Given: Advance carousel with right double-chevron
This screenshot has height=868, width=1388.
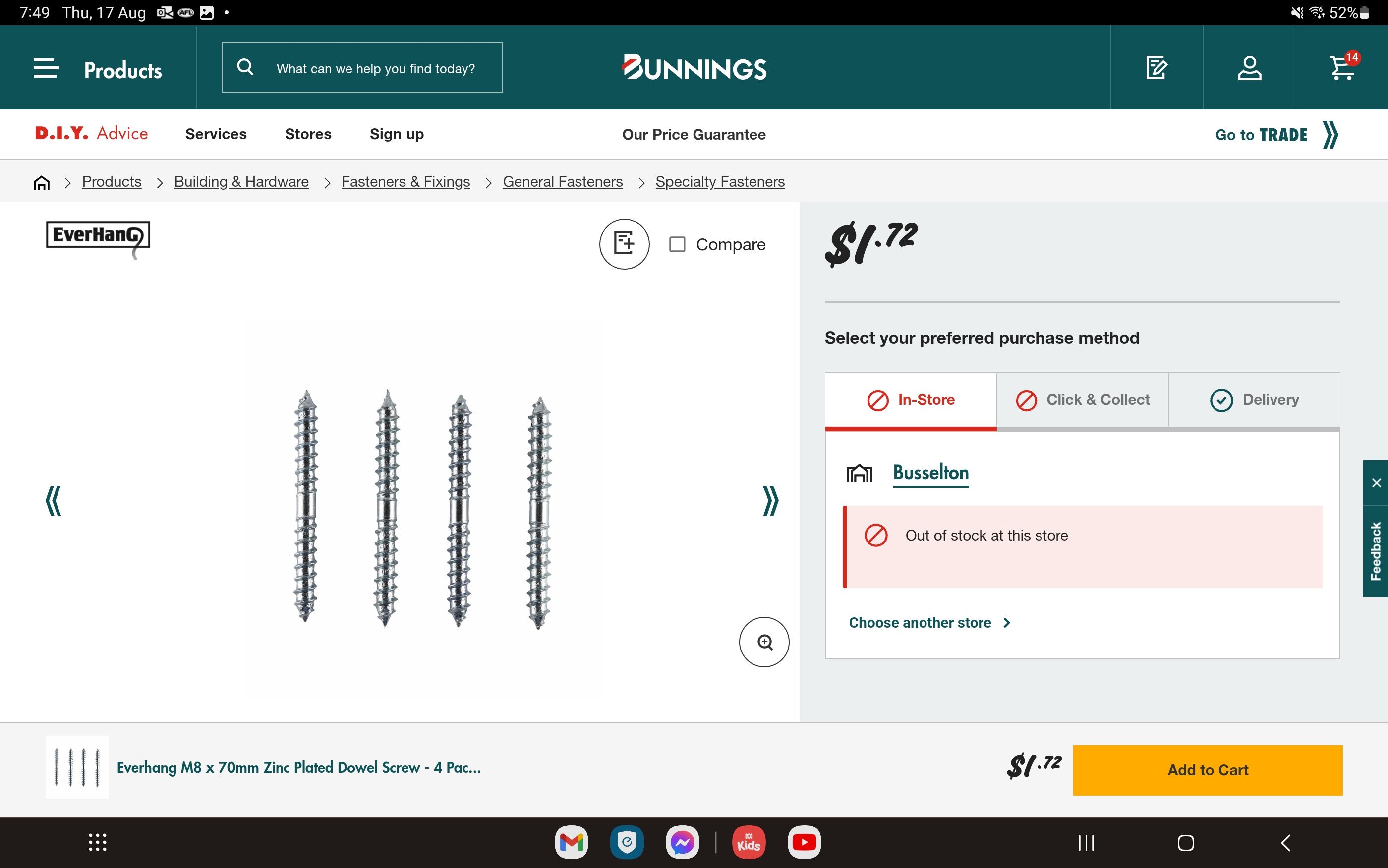Looking at the screenshot, I should point(770,500).
